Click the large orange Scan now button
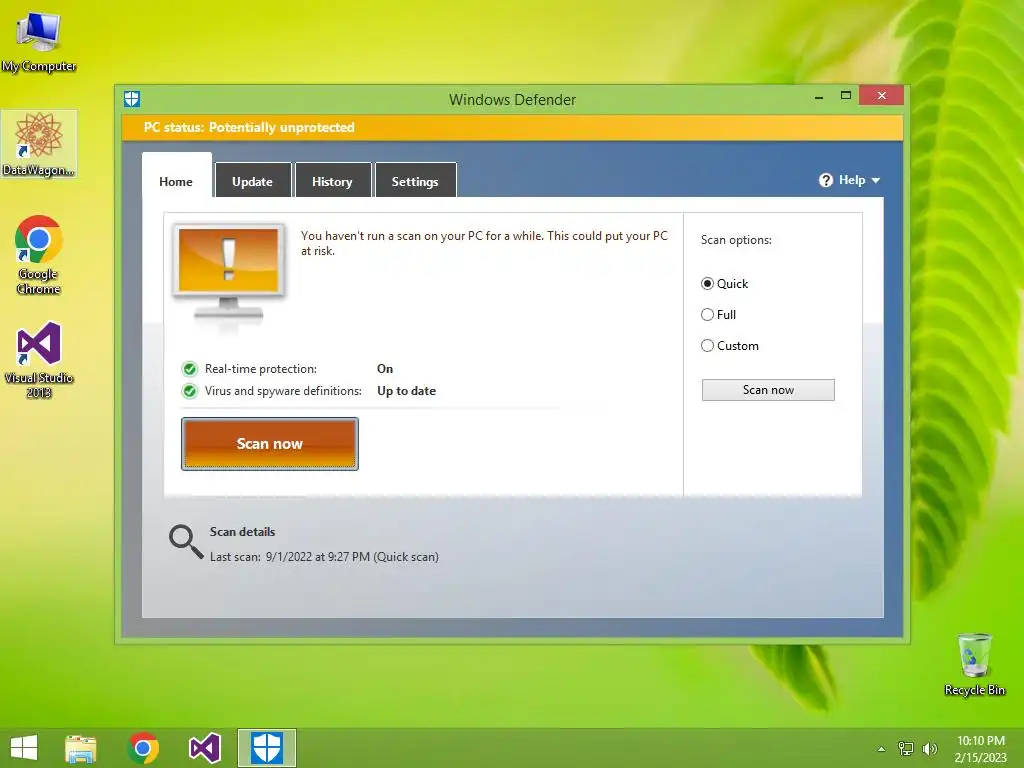The height and width of the screenshot is (768, 1024). click(x=270, y=444)
